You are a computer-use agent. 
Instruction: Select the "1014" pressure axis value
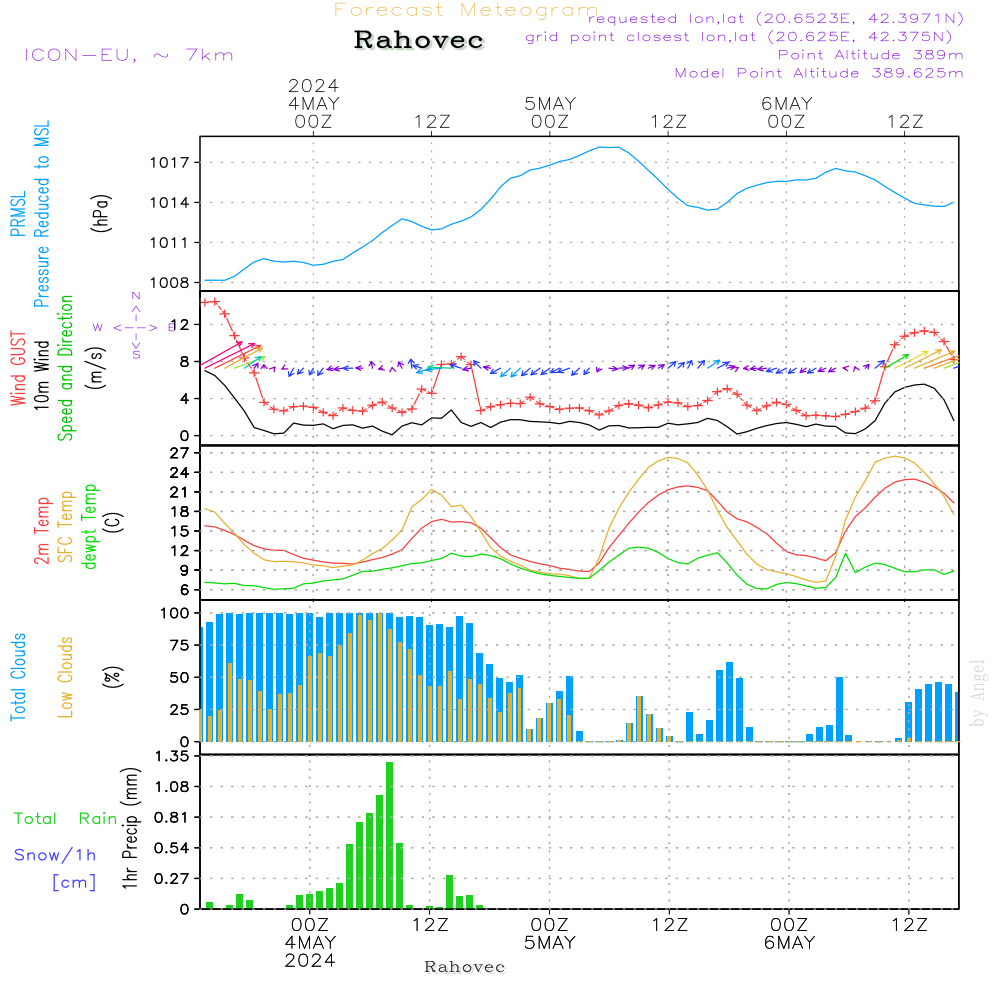[170, 203]
